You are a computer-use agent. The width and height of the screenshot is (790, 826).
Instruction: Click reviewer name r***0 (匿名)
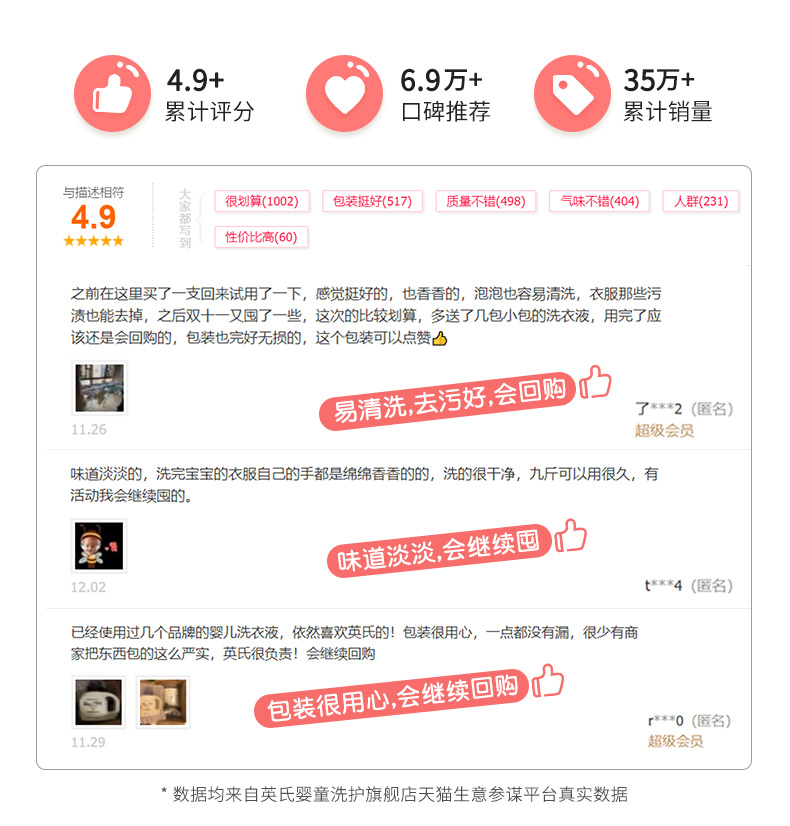(689, 721)
